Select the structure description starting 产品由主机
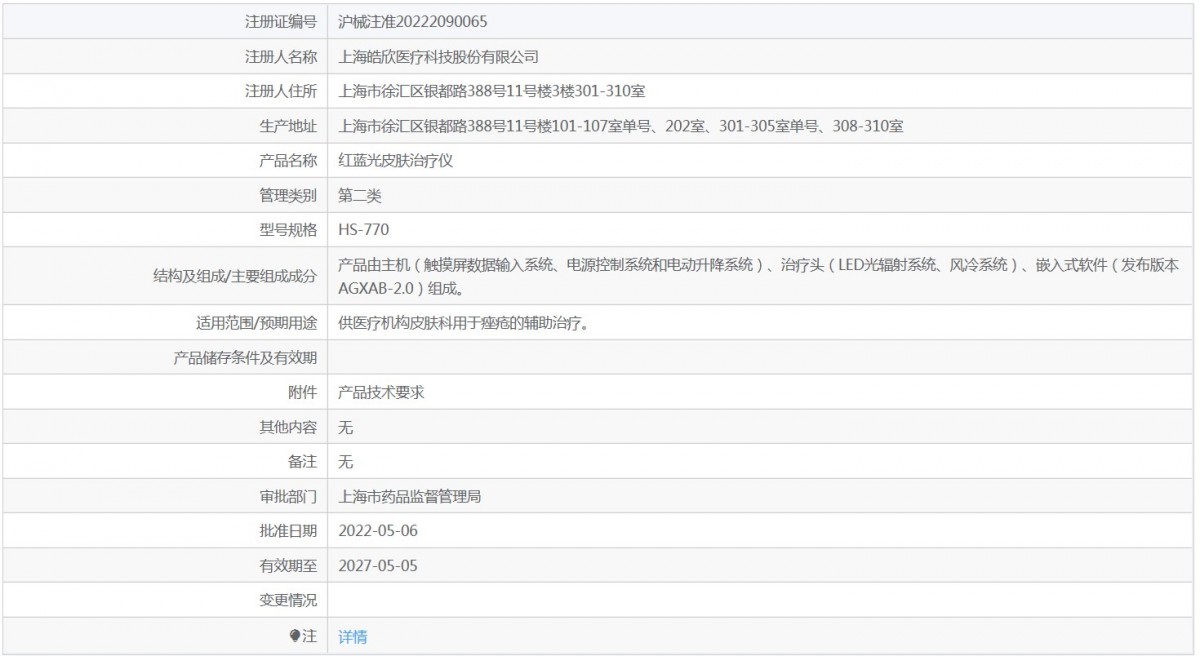 [x=760, y=275]
